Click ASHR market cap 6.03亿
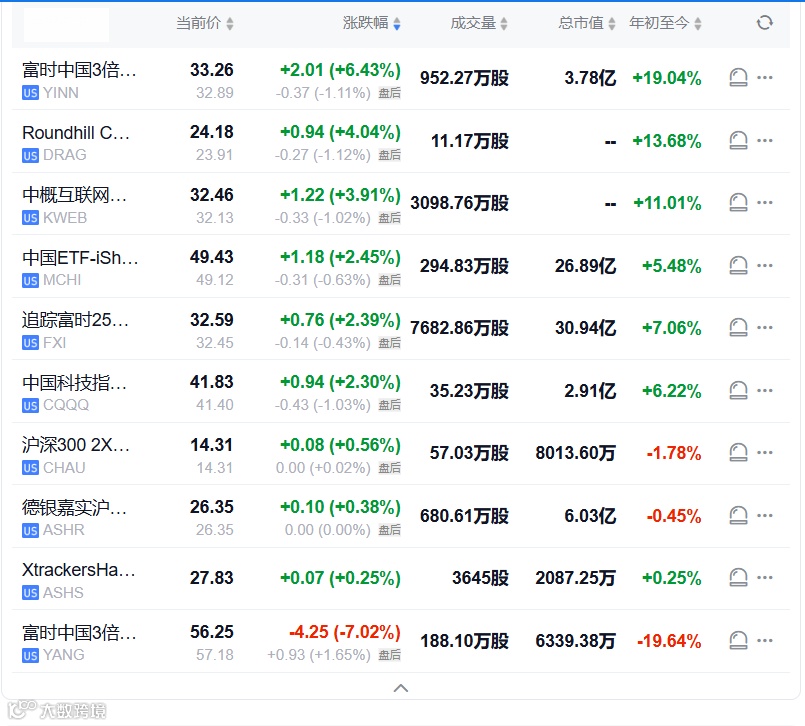This screenshot has width=805, height=726. click(x=590, y=516)
